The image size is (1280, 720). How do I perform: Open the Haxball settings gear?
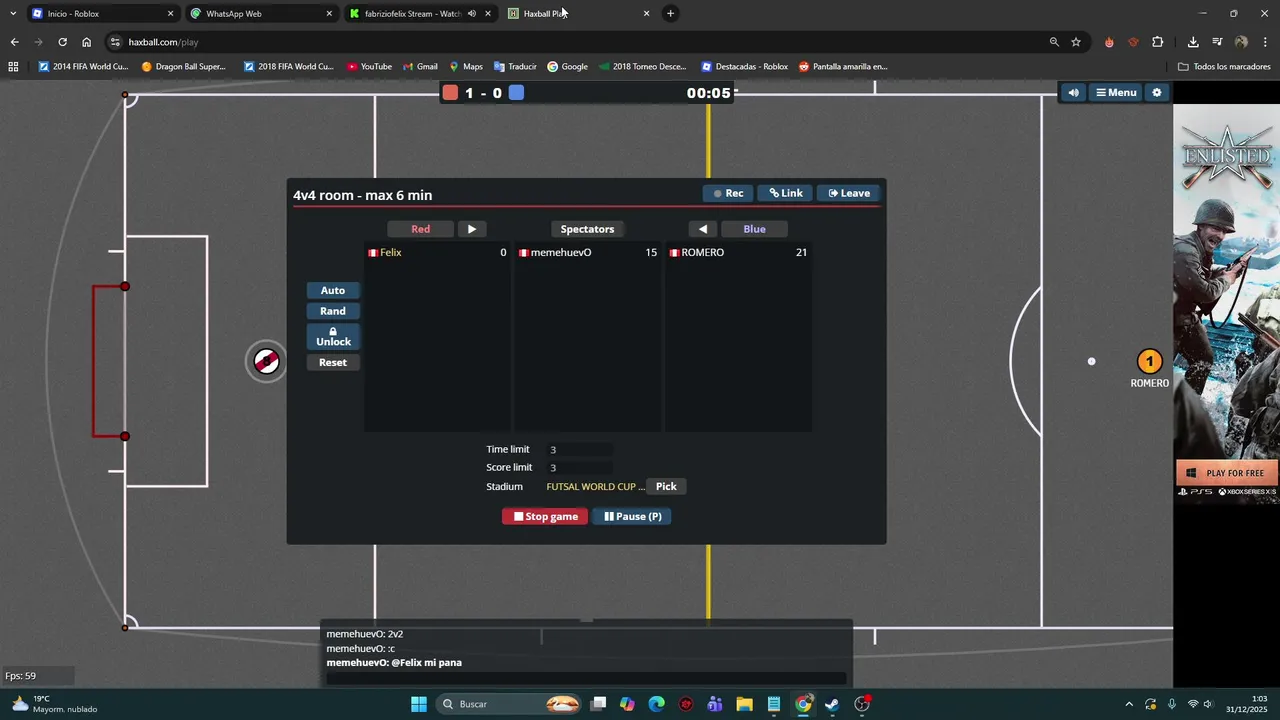pos(1157,92)
